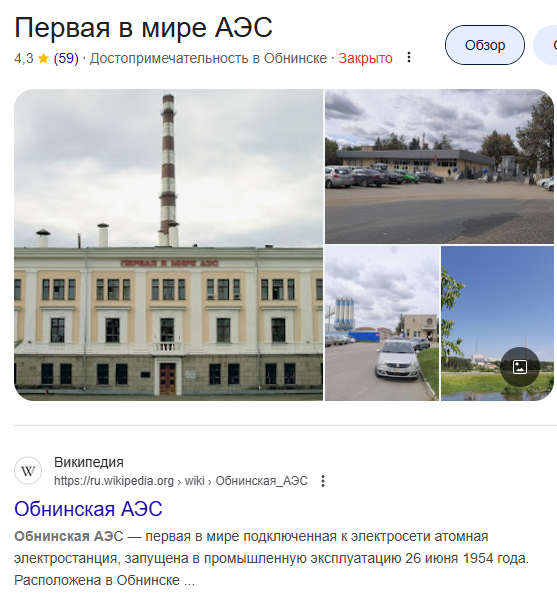This screenshot has height=611, width=557.
Task: Click the Закрыто status text
Action: [365, 58]
